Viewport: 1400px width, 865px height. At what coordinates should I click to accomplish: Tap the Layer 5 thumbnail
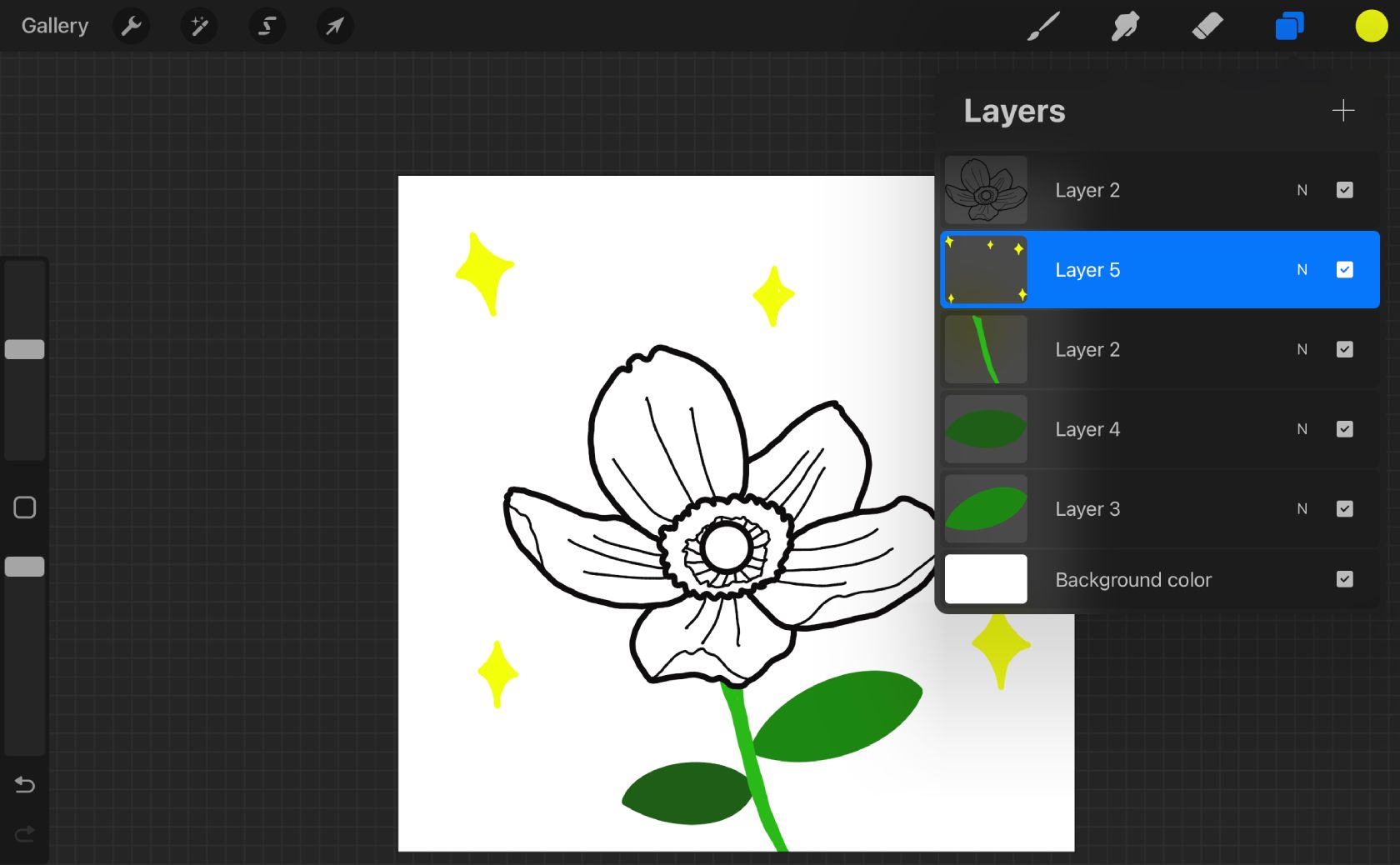[985, 269]
